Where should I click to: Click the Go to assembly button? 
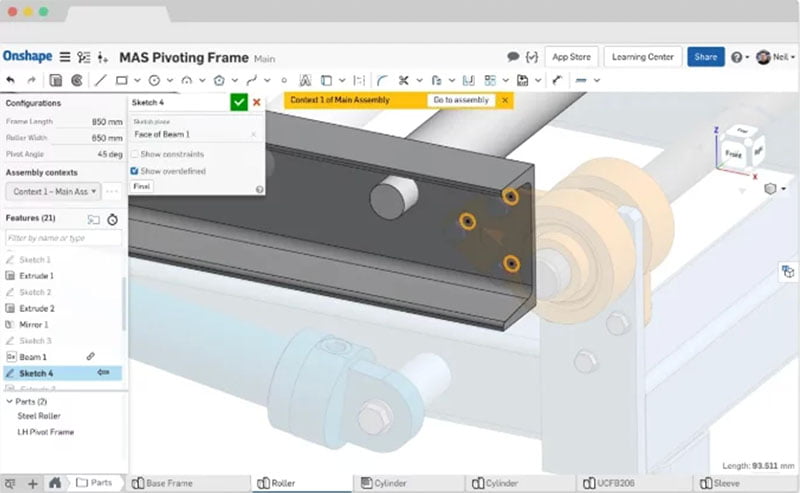[461, 100]
